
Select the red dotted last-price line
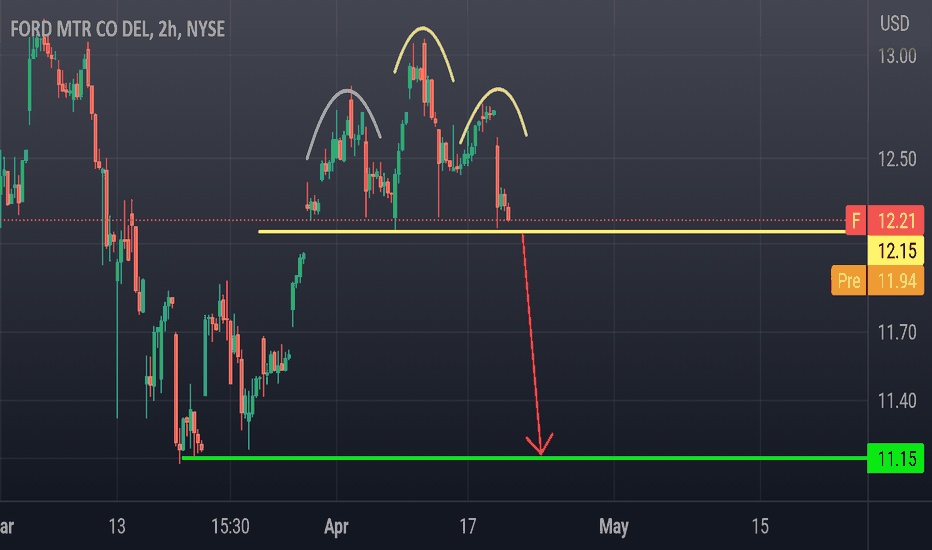(423, 220)
